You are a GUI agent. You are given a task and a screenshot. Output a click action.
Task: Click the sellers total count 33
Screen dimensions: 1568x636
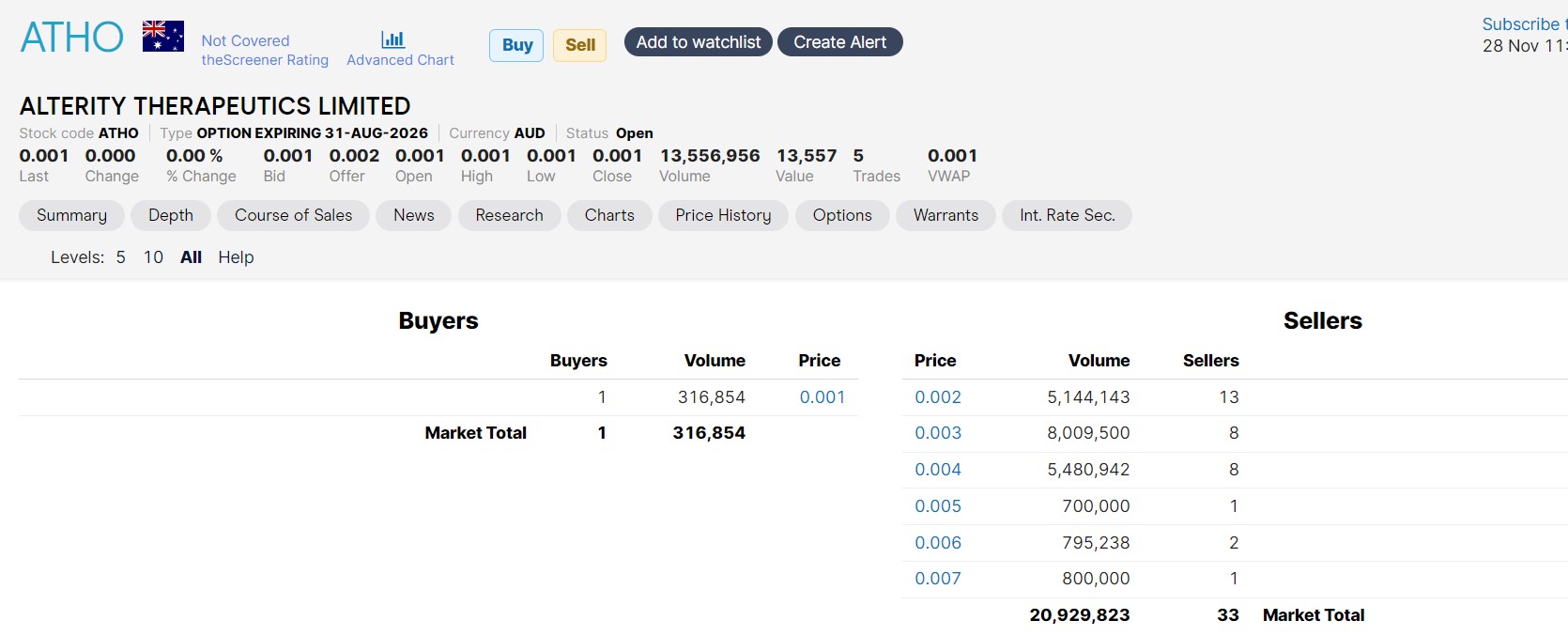coord(1228,615)
